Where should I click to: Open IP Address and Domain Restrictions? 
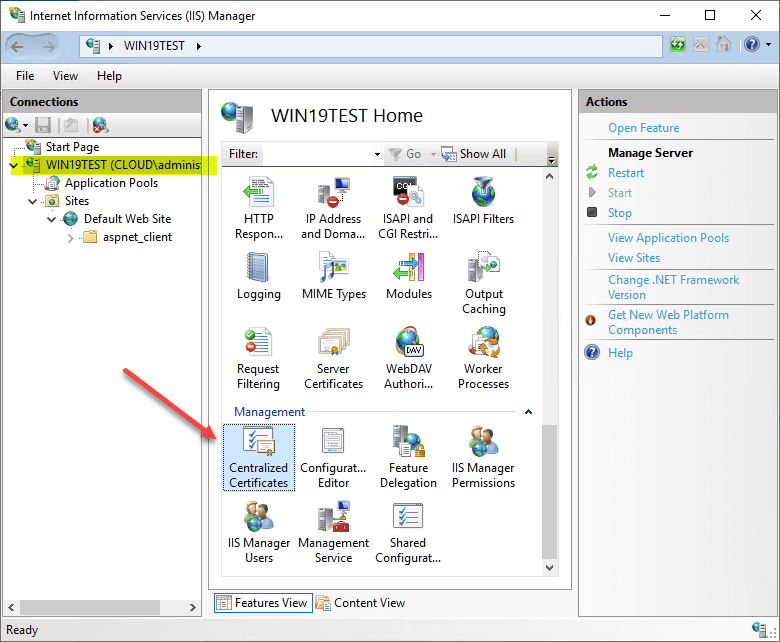pyautogui.click(x=333, y=208)
